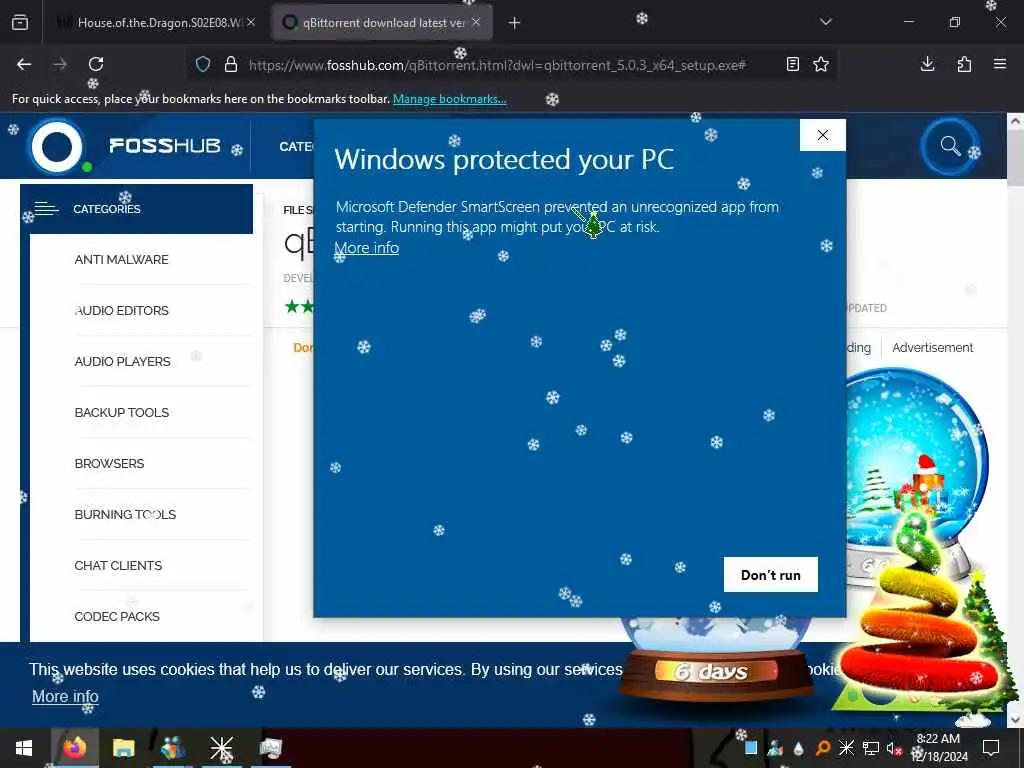The height and width of the screenshot is (768, 1024).
Task: Go forward to the next page
Action: [x=60, y=64]
